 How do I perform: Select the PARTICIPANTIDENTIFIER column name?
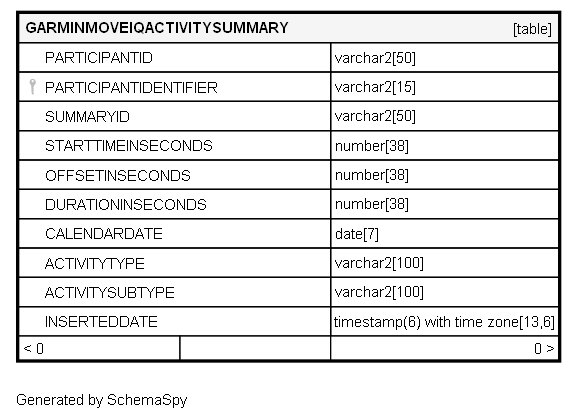(x=131, y=88)
